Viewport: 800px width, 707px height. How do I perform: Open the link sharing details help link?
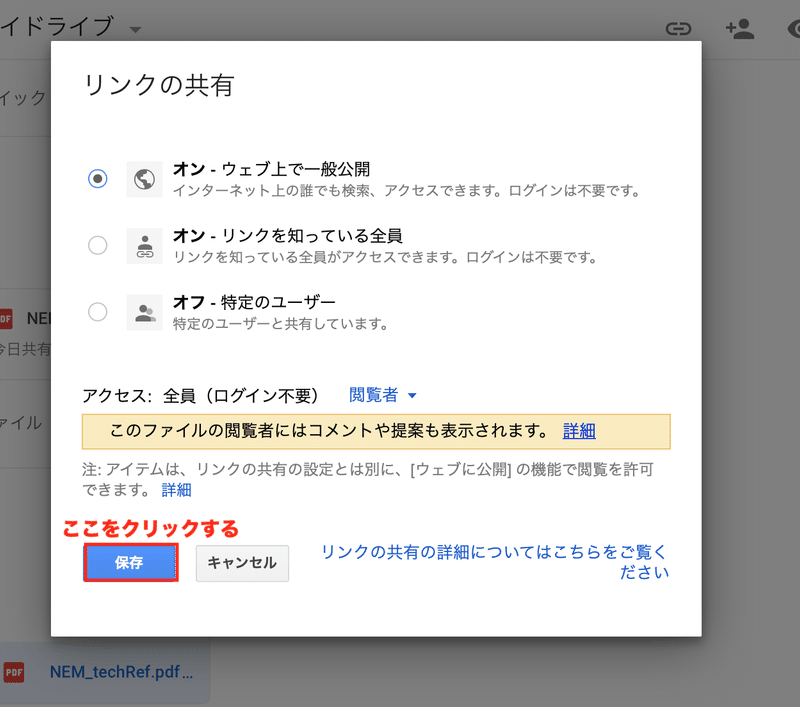pyautogui.click(x=495, y=562)
